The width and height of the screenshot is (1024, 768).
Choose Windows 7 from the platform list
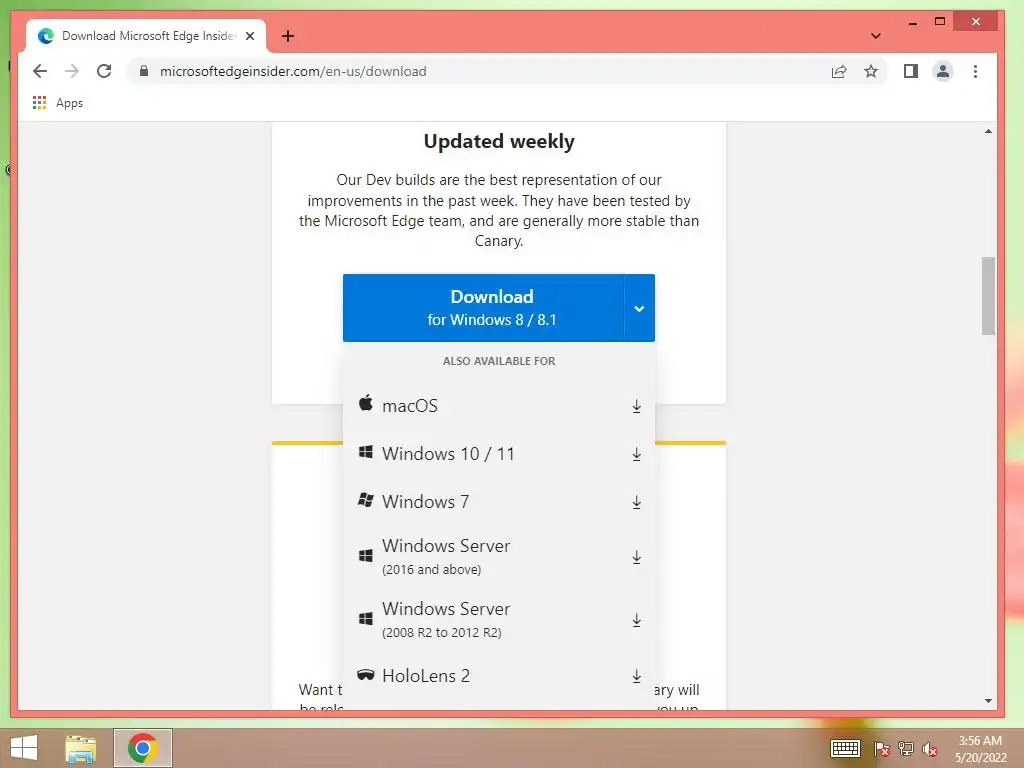pos(499,502)
